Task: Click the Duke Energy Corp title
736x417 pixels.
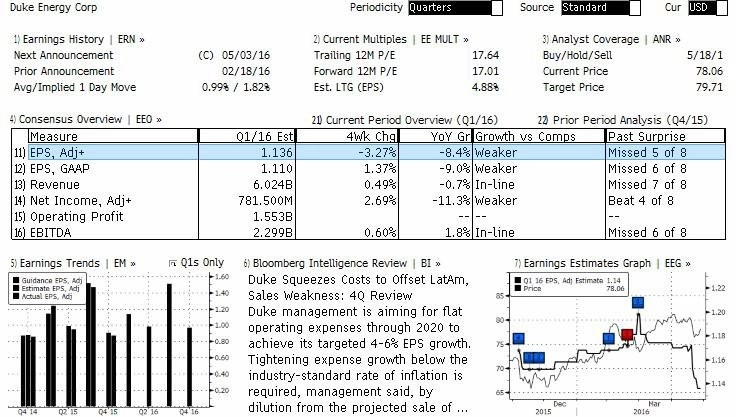Action: point(54,8)
